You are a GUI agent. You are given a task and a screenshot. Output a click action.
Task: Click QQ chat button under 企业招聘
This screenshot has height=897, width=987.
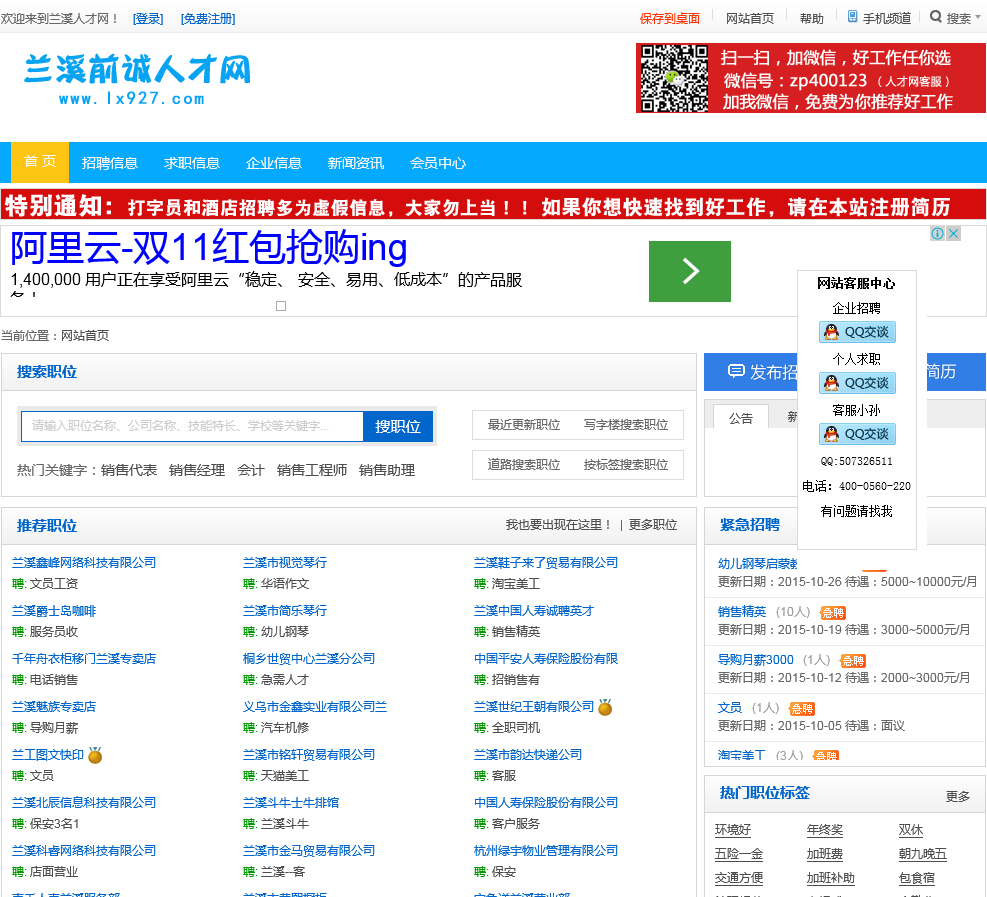point(857,332)
